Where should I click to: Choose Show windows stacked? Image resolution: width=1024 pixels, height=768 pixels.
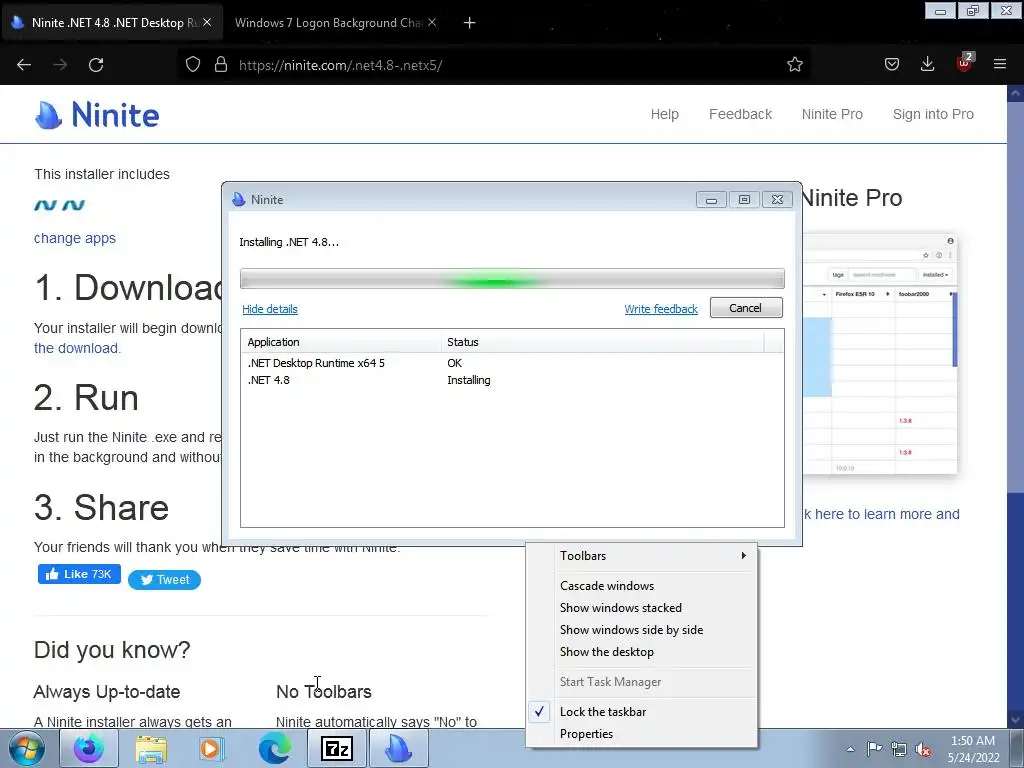click(x=641, y=608)
